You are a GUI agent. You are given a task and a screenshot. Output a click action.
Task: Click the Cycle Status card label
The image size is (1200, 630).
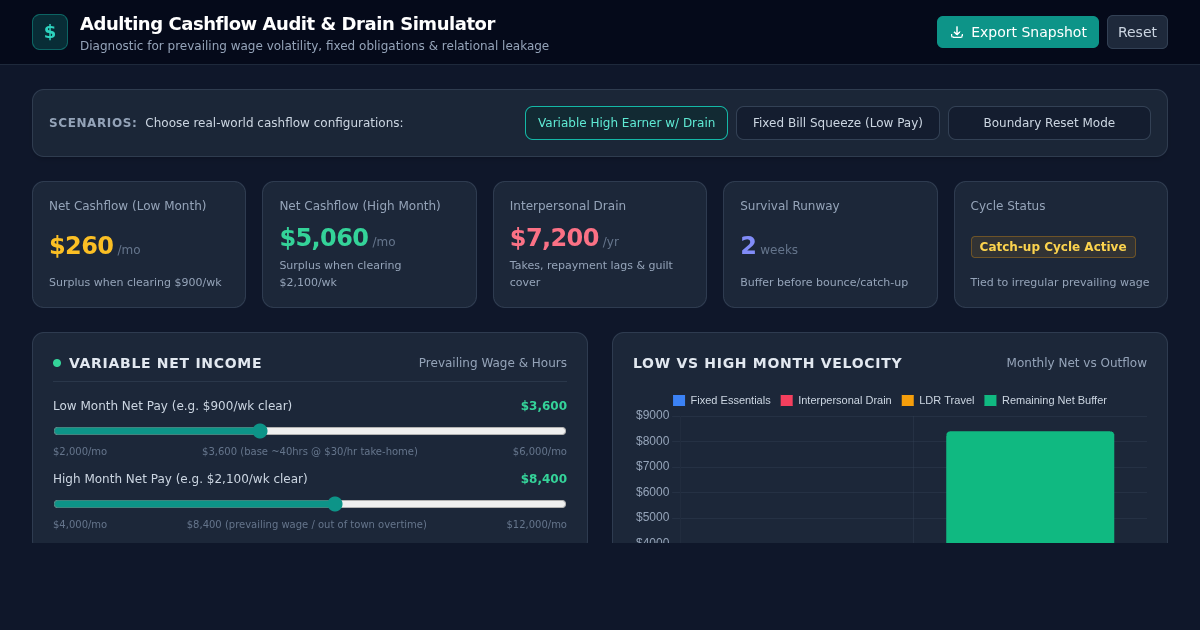click(1008, 206)
